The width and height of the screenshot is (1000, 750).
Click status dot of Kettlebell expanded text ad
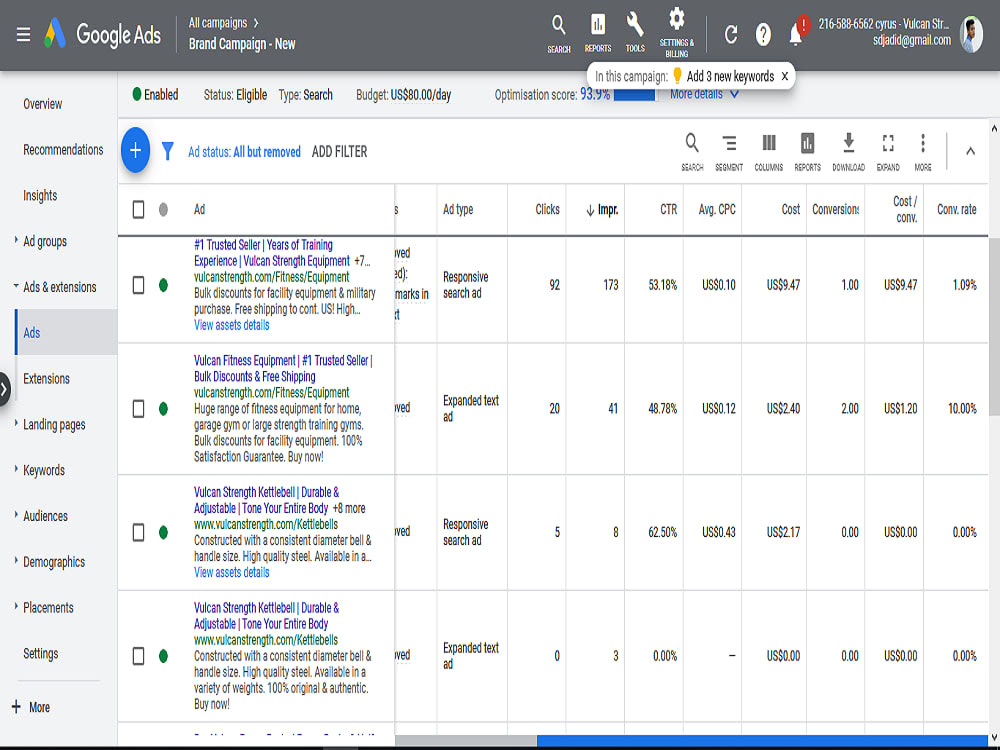pyautogui.click(x=163, y=656)
